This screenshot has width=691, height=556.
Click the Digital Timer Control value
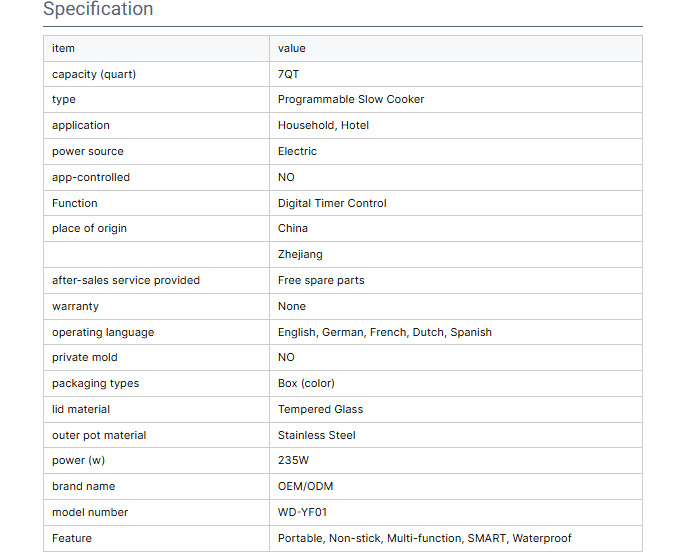pyautogui.click(x=332, y=203)
